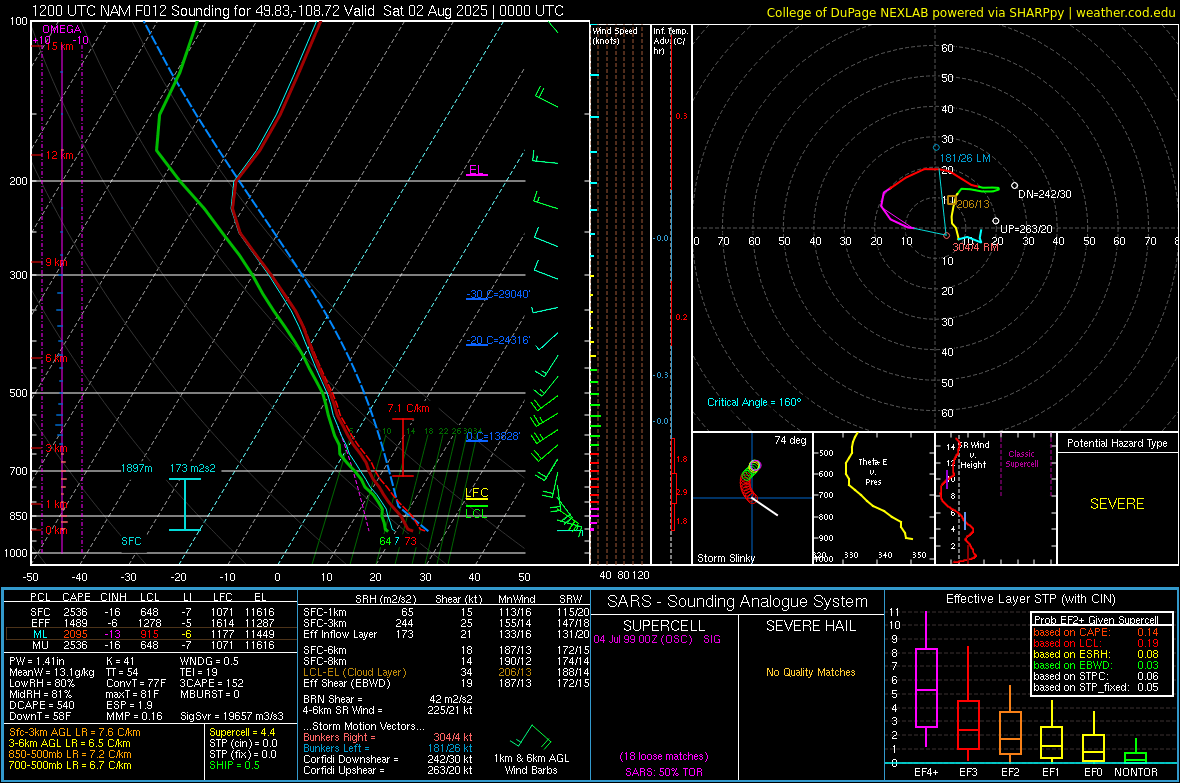
Task: Click the 7.1 C/km lapse rate annotation
Action: point(409,408)
